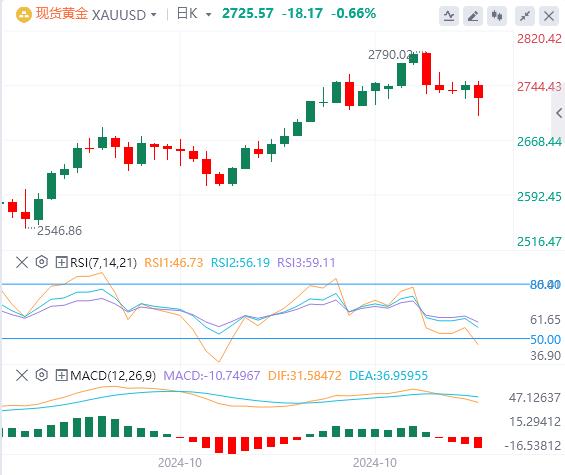Image resolution: width=565 pixels, height=475 pixels.
Task: Open the 日K timeframe dropdown arrow
Action: click(x=208, y=15)
